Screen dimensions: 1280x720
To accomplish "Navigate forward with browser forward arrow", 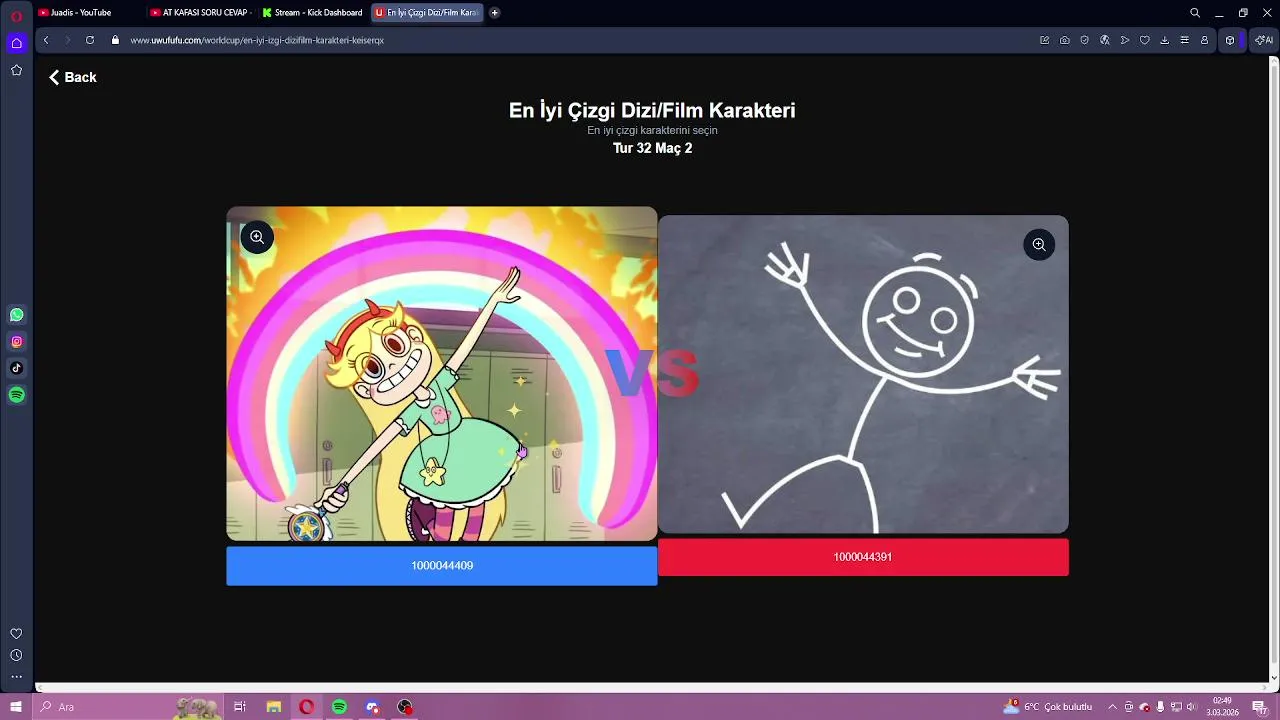I will pyautogui.click(x=68, y=40).
